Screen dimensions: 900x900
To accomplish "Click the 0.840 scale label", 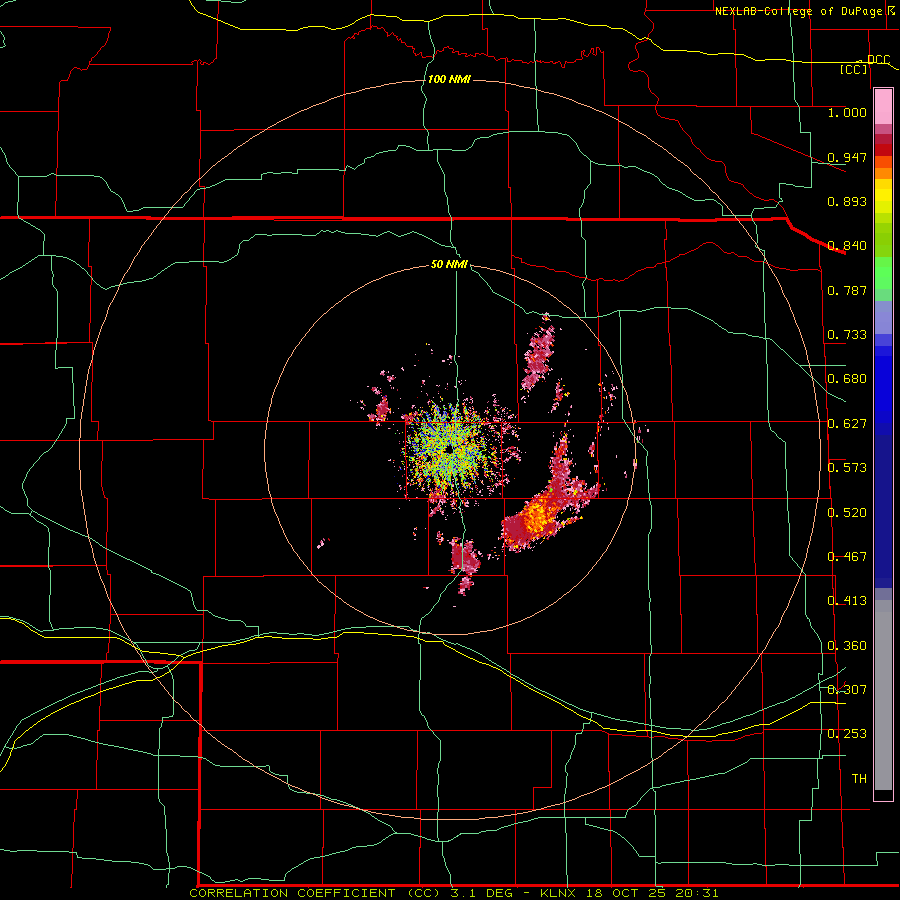I will point(847,246).
